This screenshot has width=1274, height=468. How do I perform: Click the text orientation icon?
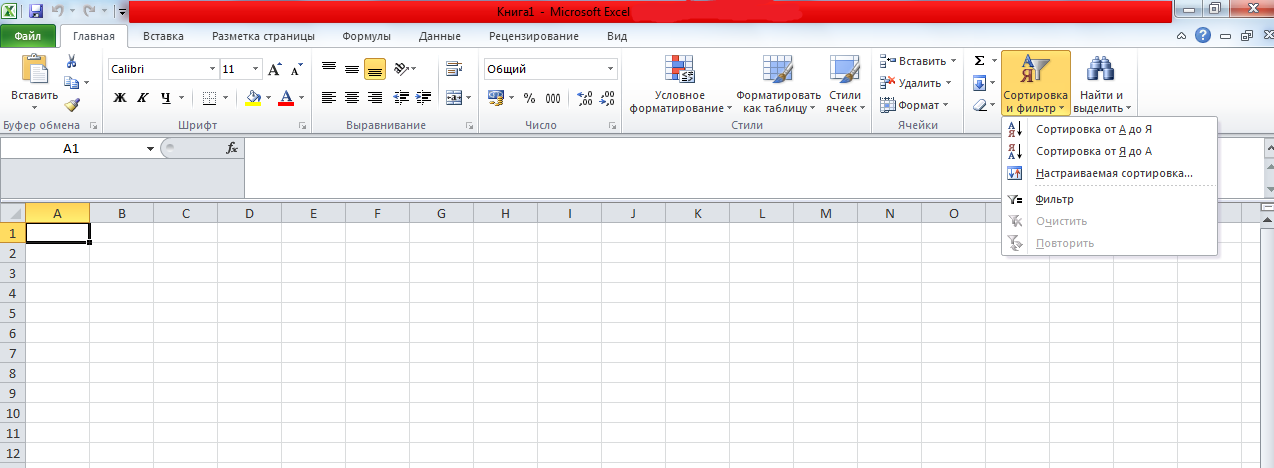coord(401,69)
